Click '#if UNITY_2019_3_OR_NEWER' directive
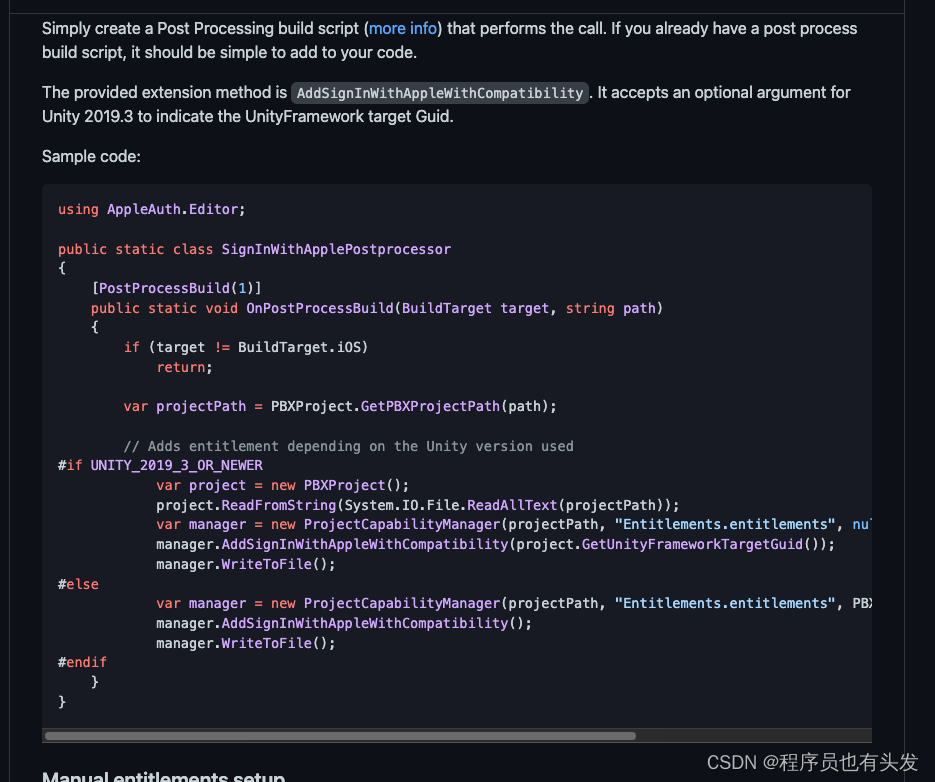This screenshot has width=935, height=782. tap(160, 465)
